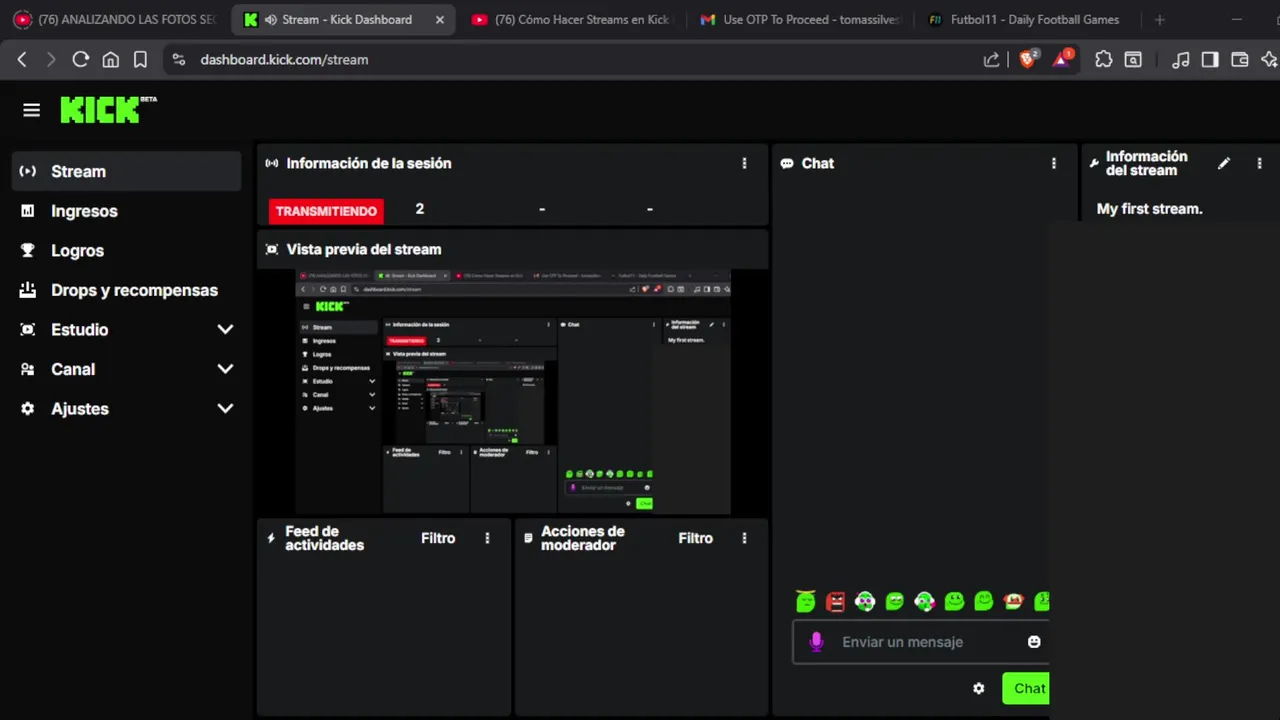Go back in browser
The height and width of the screenshot is (720, 1280).
point(22,60)
